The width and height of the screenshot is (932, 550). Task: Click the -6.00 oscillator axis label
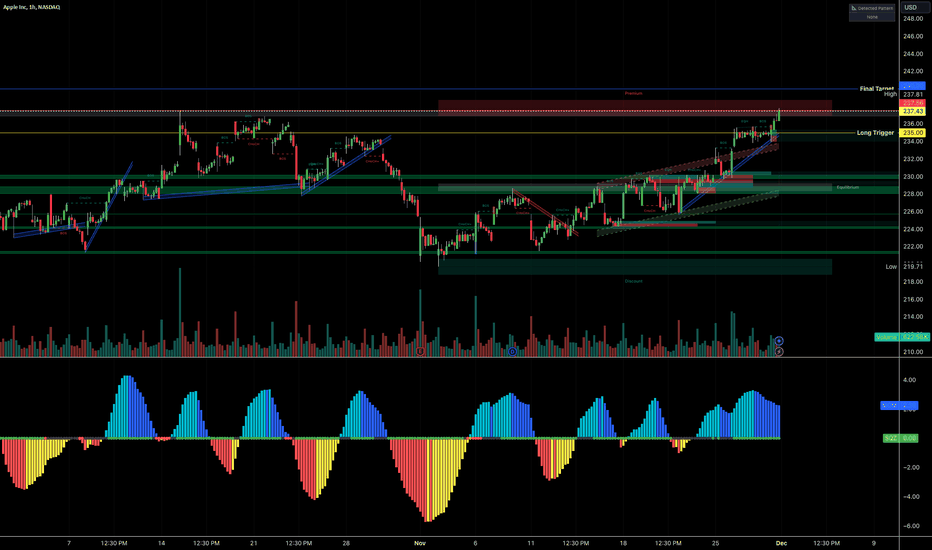coord(909,526)
